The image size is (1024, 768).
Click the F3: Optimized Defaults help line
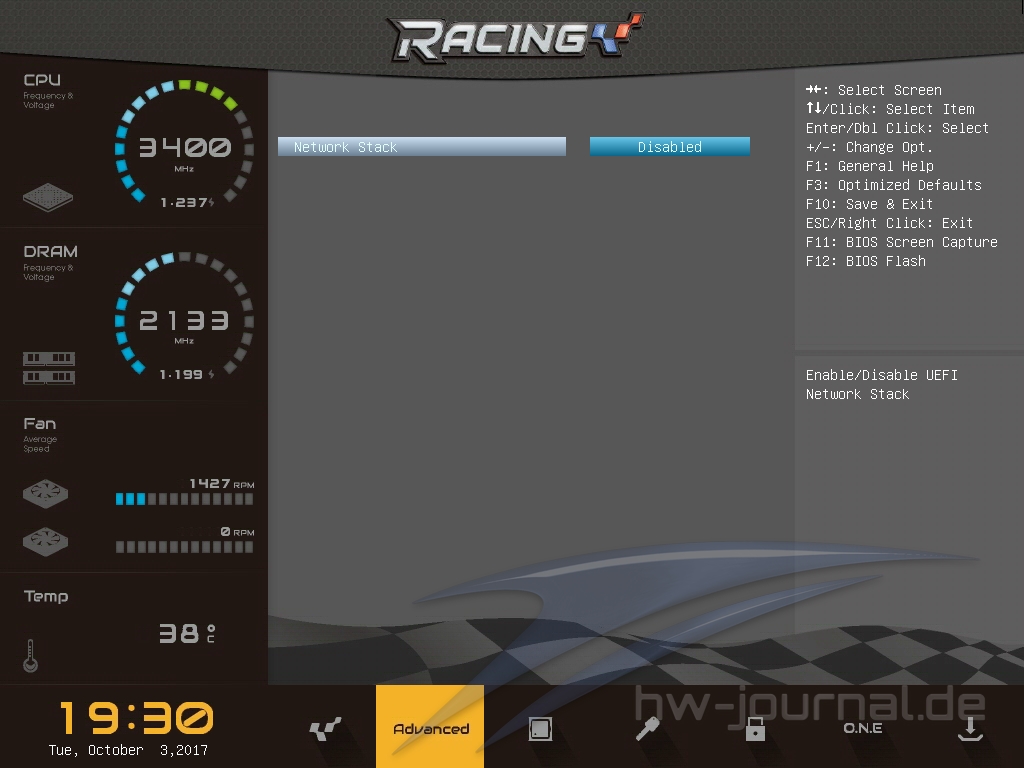click(893, 185)
